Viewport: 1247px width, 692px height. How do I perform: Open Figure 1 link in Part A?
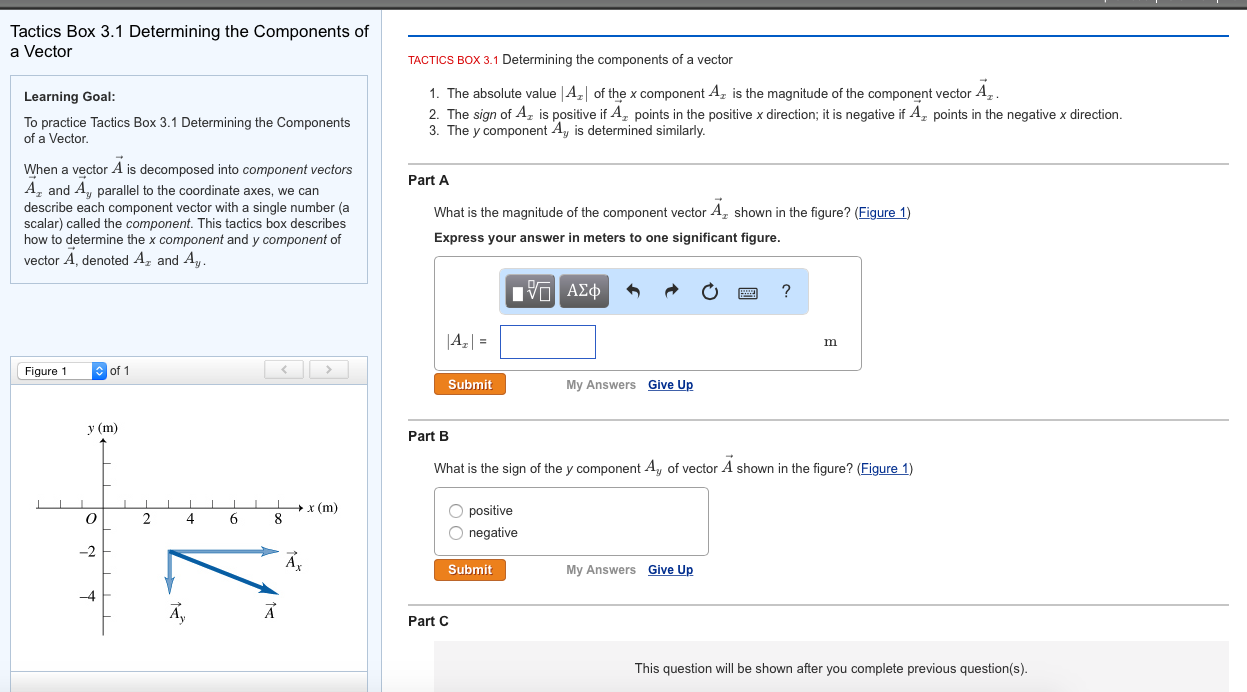click(881, 212)
